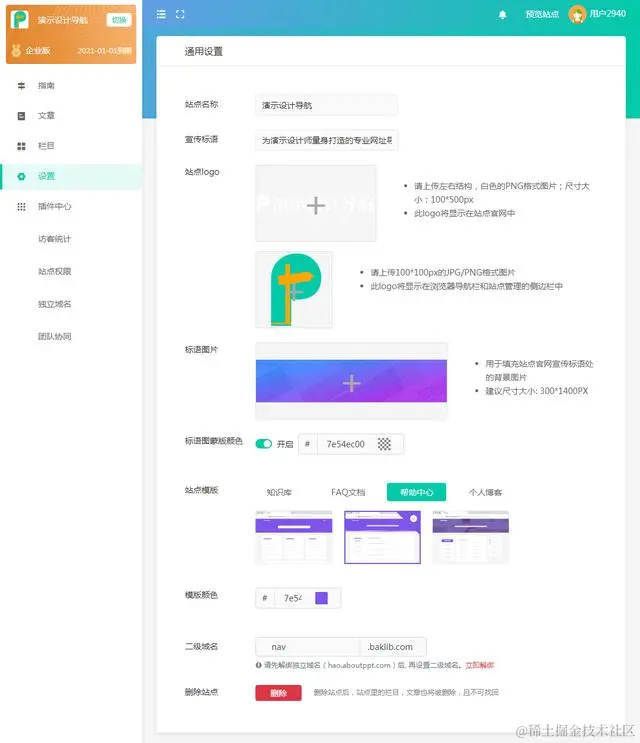Select the first template thumbnail
Image resolution: width=640 pixels, height=743 pixels.
294,537
